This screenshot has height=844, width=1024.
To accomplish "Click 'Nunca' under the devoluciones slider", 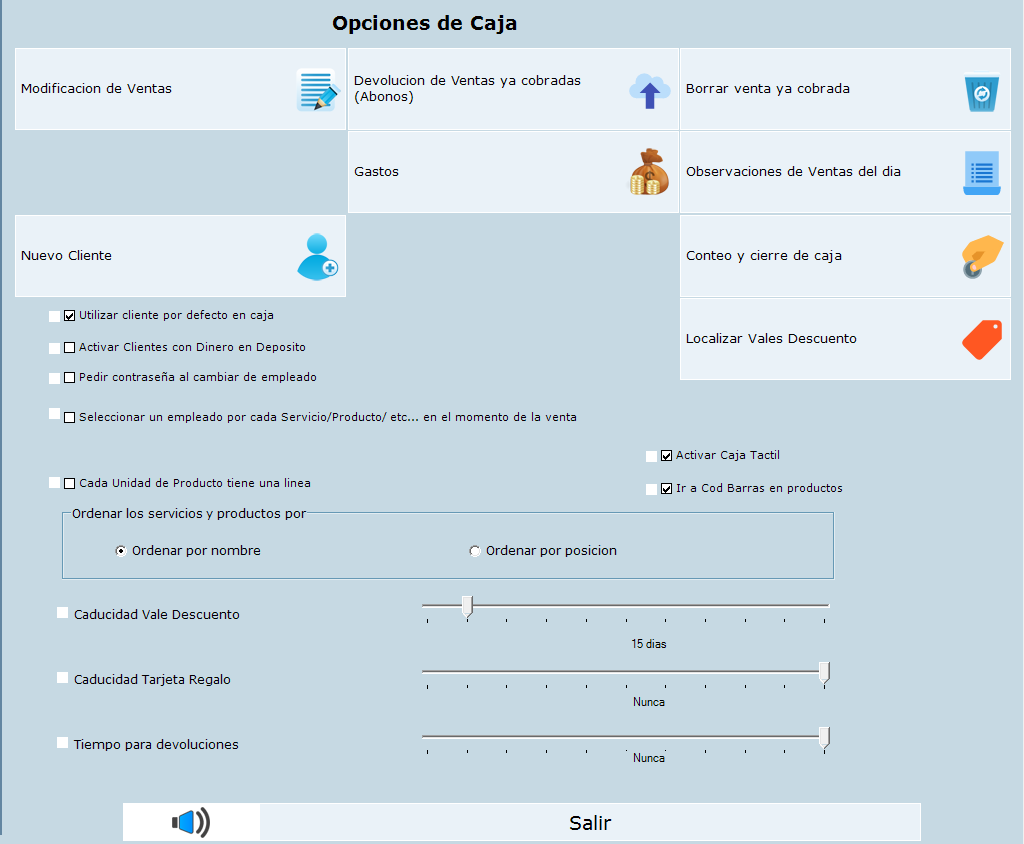I will tap(648, 758).
